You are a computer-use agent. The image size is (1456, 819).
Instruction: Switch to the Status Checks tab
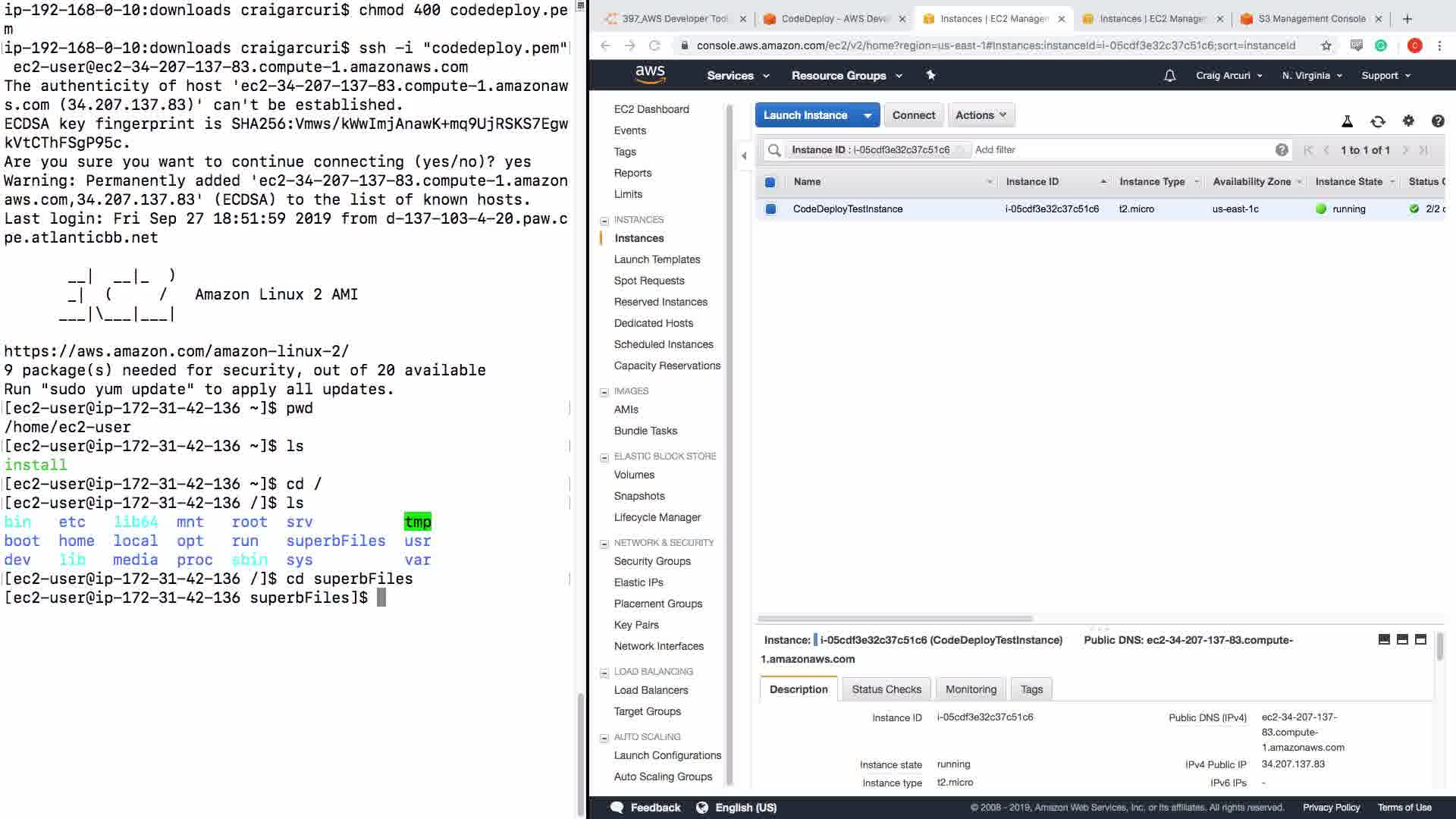point(886,689)
